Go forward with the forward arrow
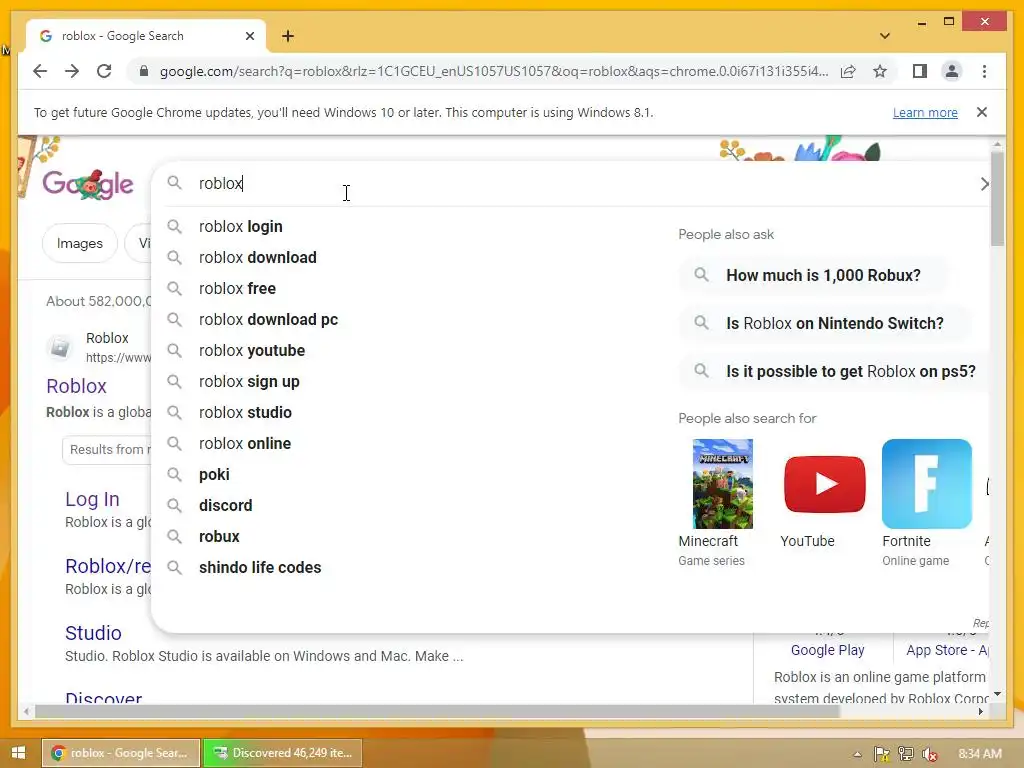This screenshot has height=768, width=1024. coord(72,71)
